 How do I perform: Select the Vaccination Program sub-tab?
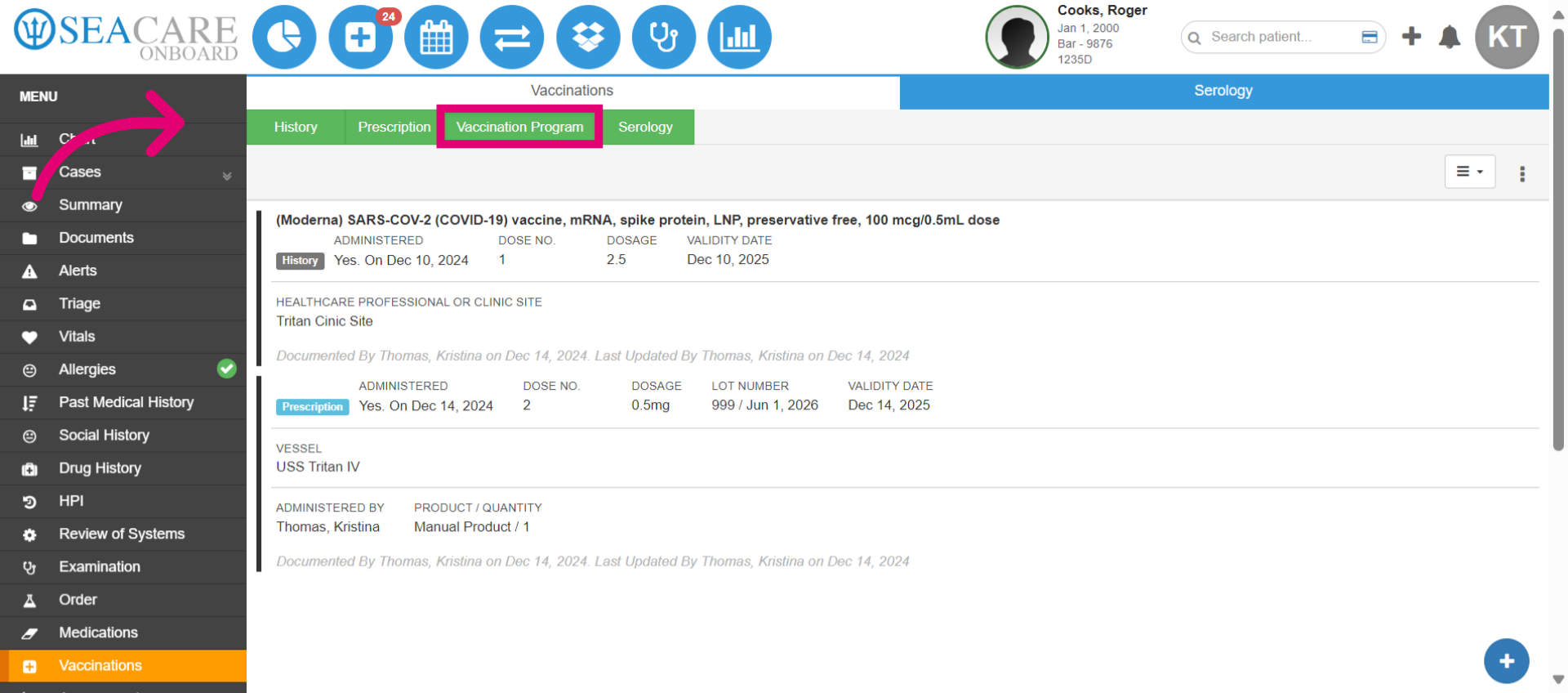[519, 127]
